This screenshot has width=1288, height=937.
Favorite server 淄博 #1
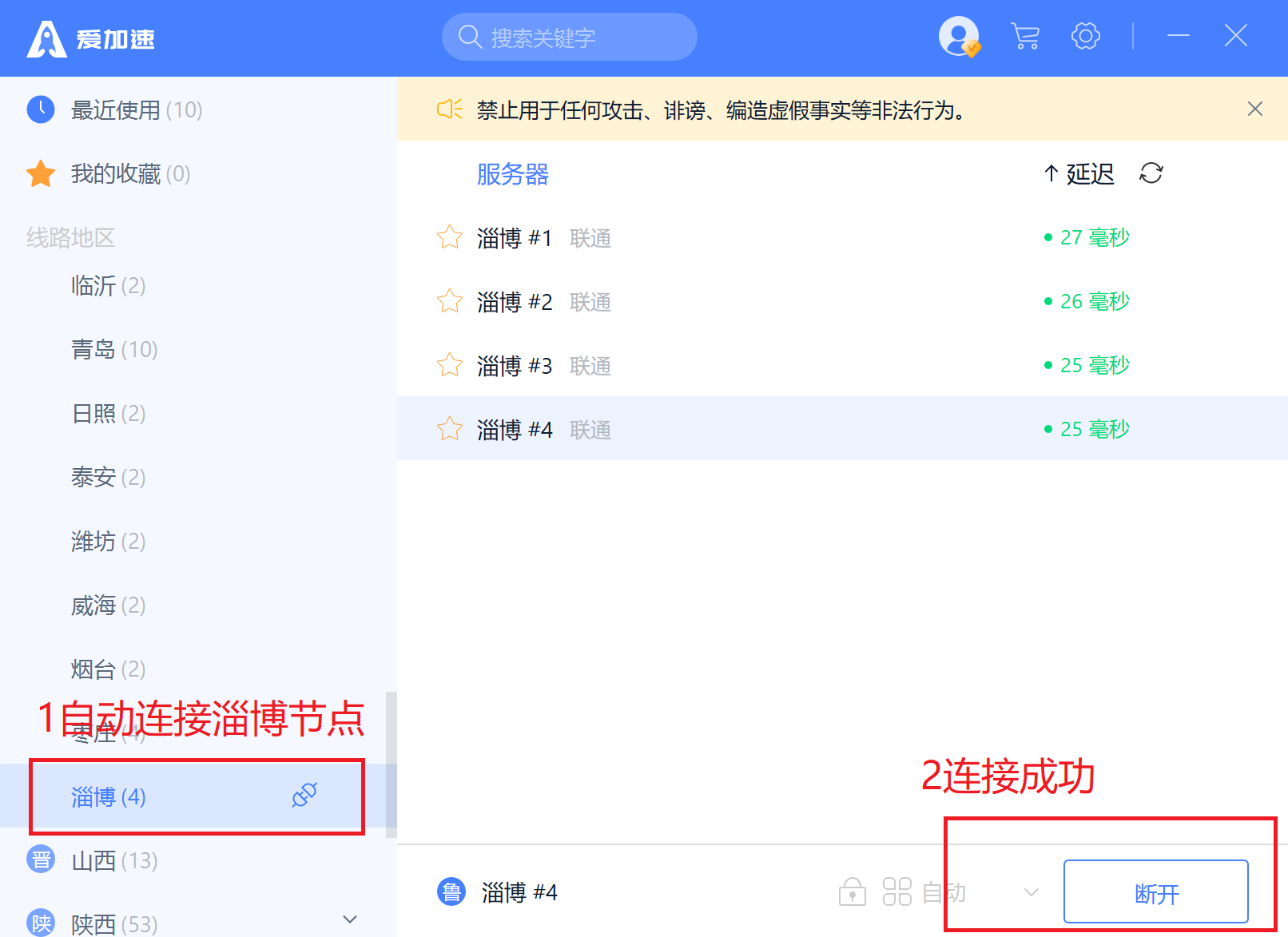coord(450,237)
